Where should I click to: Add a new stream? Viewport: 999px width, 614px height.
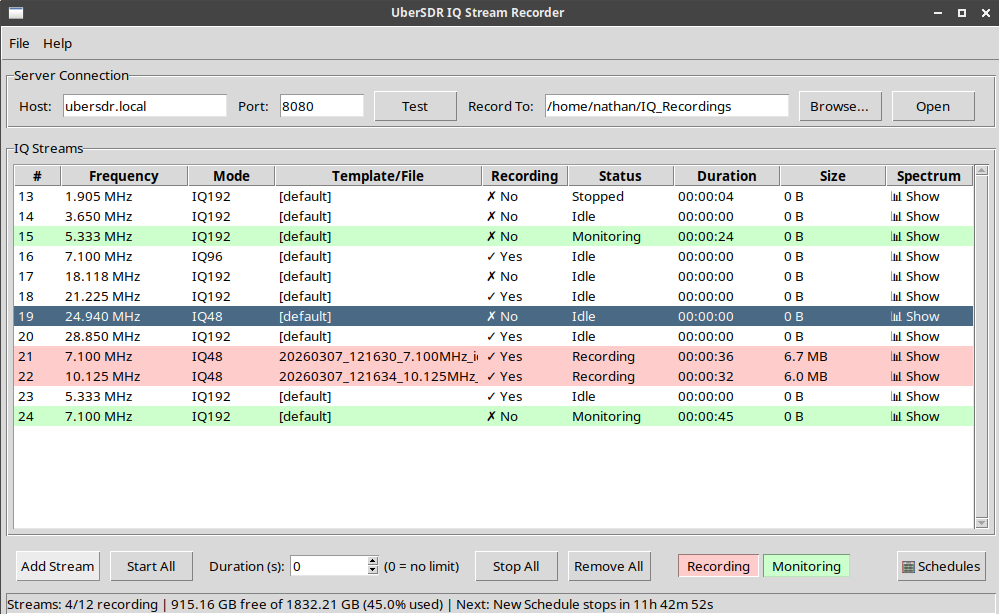coord(57,566)
